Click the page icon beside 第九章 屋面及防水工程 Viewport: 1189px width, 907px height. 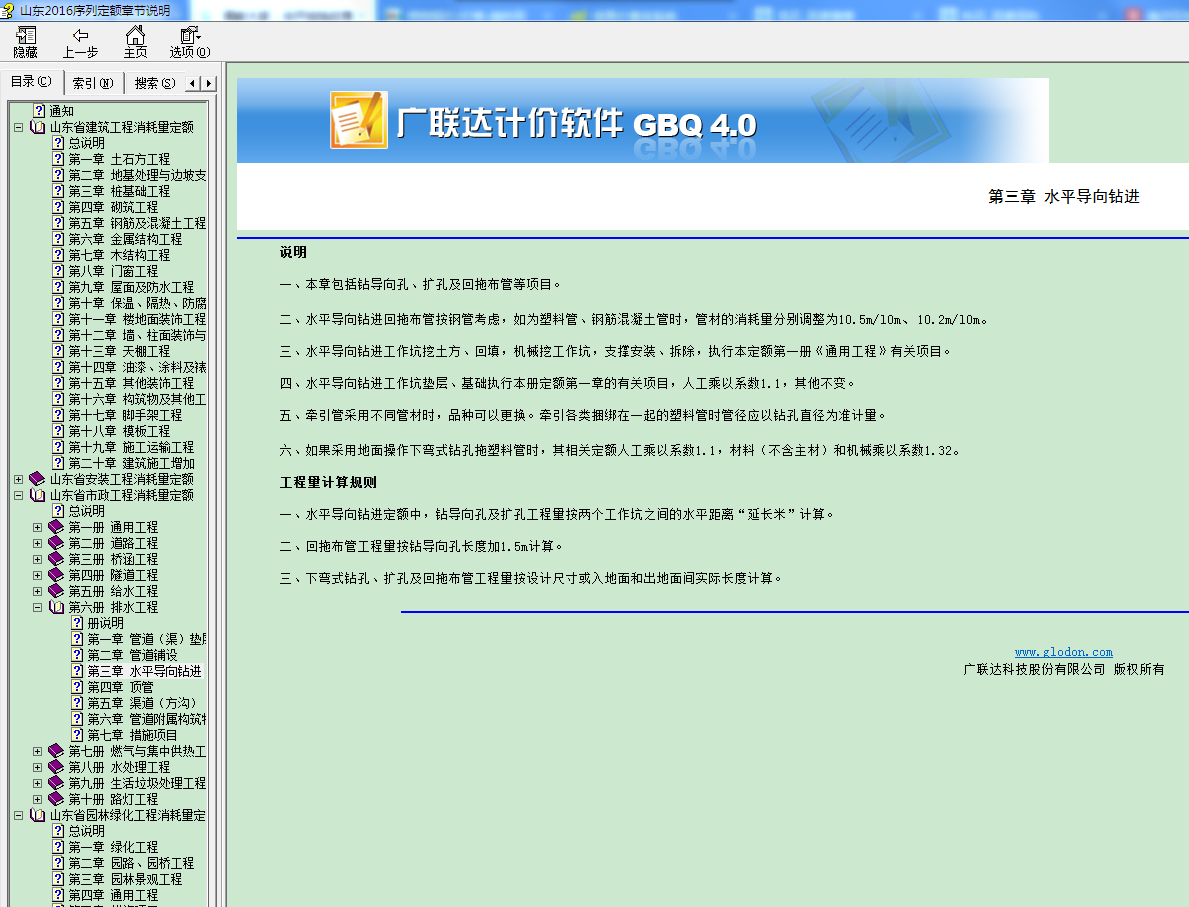tap(58, 287)
